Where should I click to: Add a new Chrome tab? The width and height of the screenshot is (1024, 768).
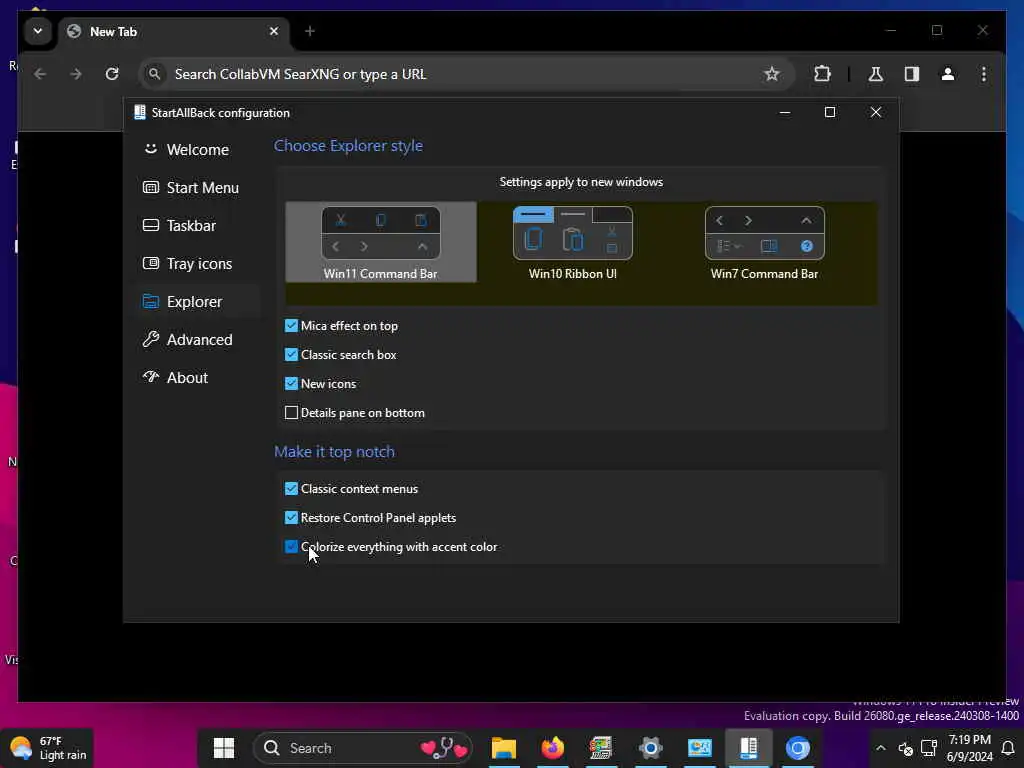[310, 31]
